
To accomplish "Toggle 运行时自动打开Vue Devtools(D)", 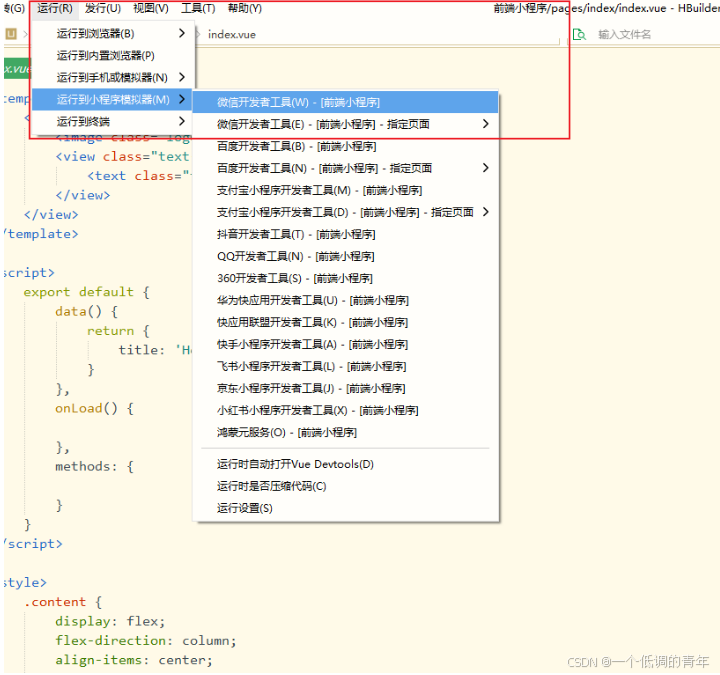I will coord(345,465).
